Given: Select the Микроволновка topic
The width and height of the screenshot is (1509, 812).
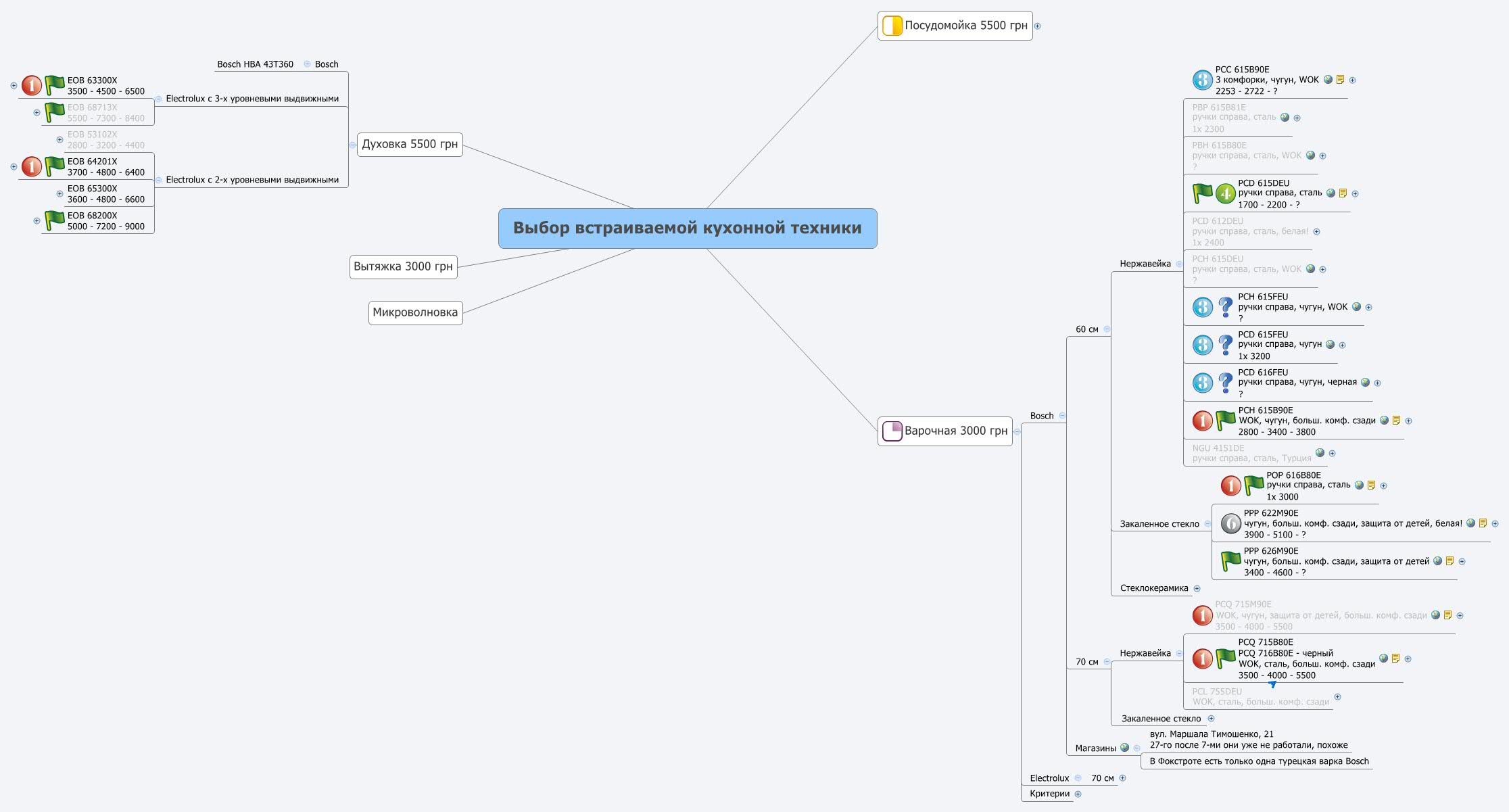Looking at the screenshot, I should (415, 312).
